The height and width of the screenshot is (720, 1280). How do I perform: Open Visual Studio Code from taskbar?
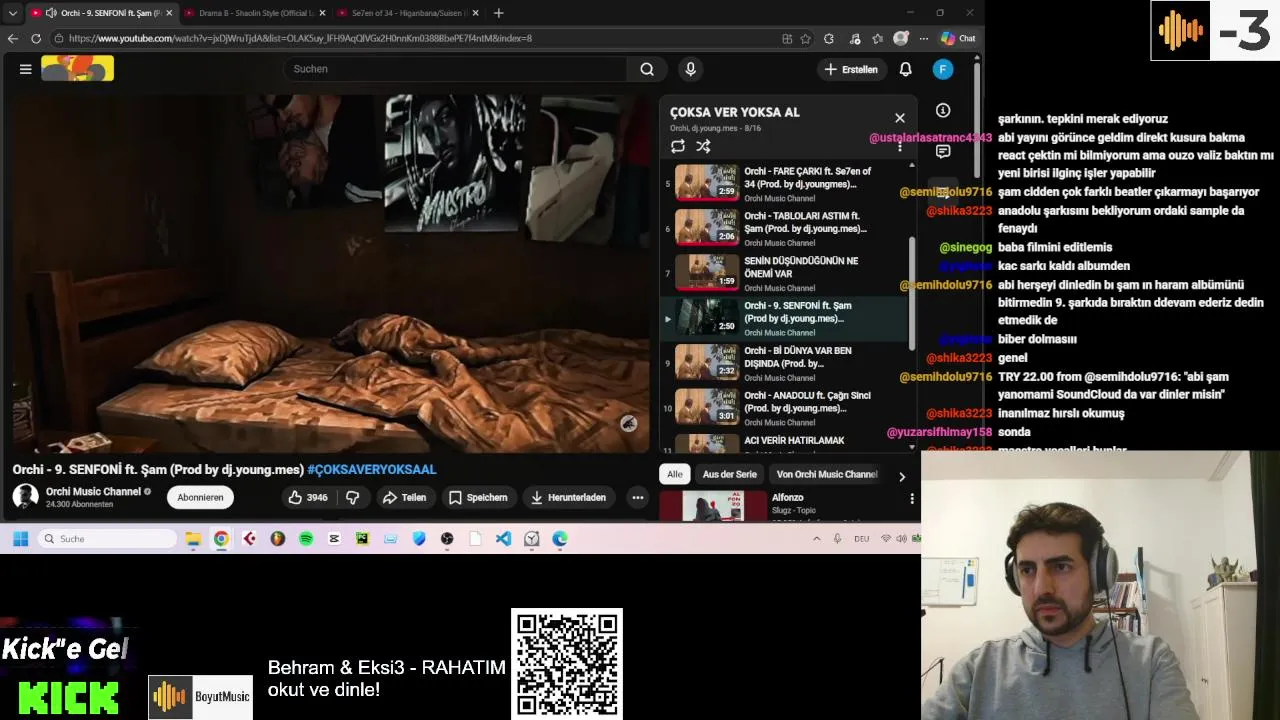(503, 538)
